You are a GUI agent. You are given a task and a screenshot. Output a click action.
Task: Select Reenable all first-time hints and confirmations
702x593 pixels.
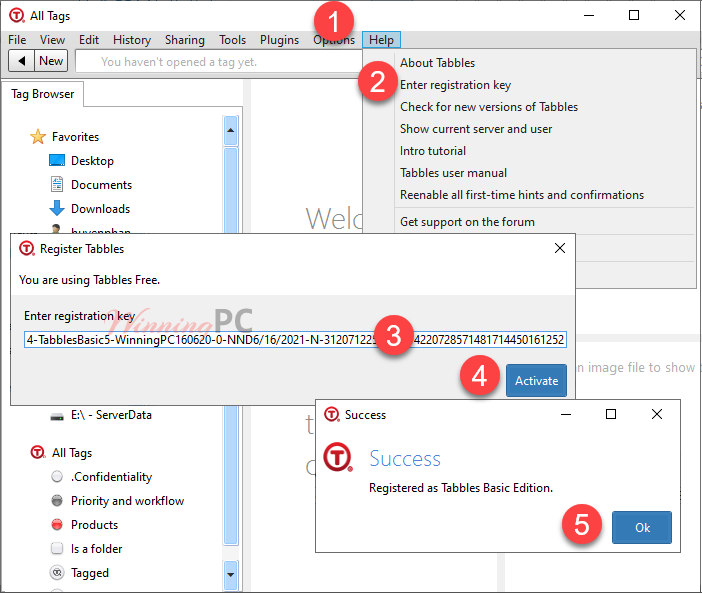[522, 195]
